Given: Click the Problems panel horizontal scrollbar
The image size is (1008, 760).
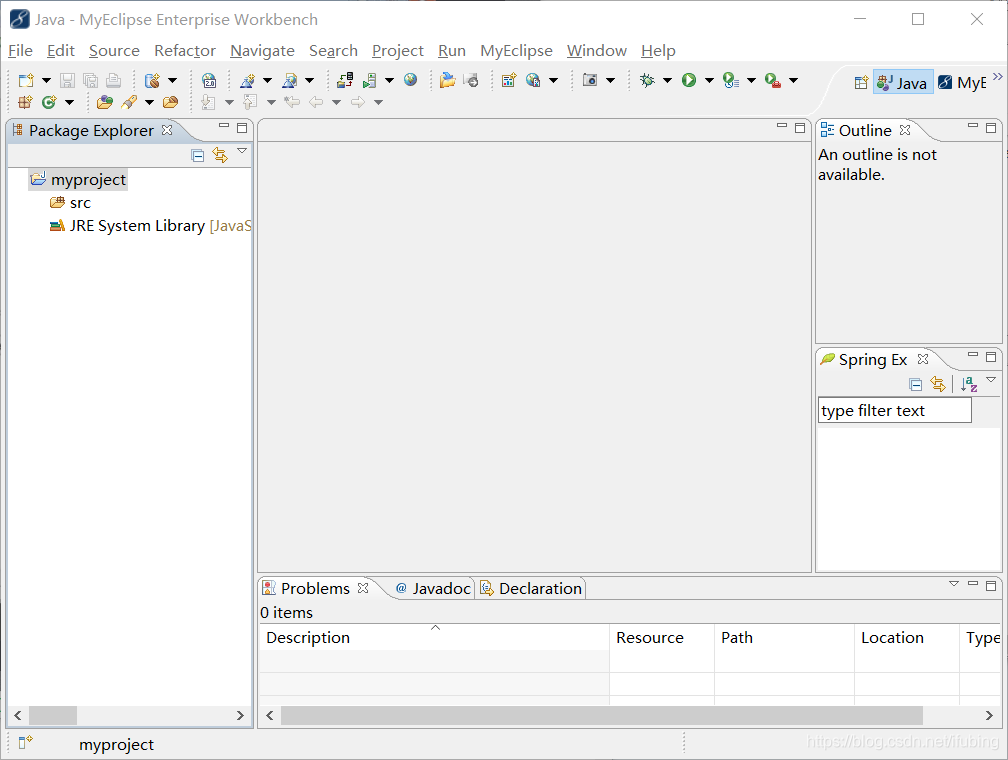Looking at the screenshot, I should coord(601,715).
